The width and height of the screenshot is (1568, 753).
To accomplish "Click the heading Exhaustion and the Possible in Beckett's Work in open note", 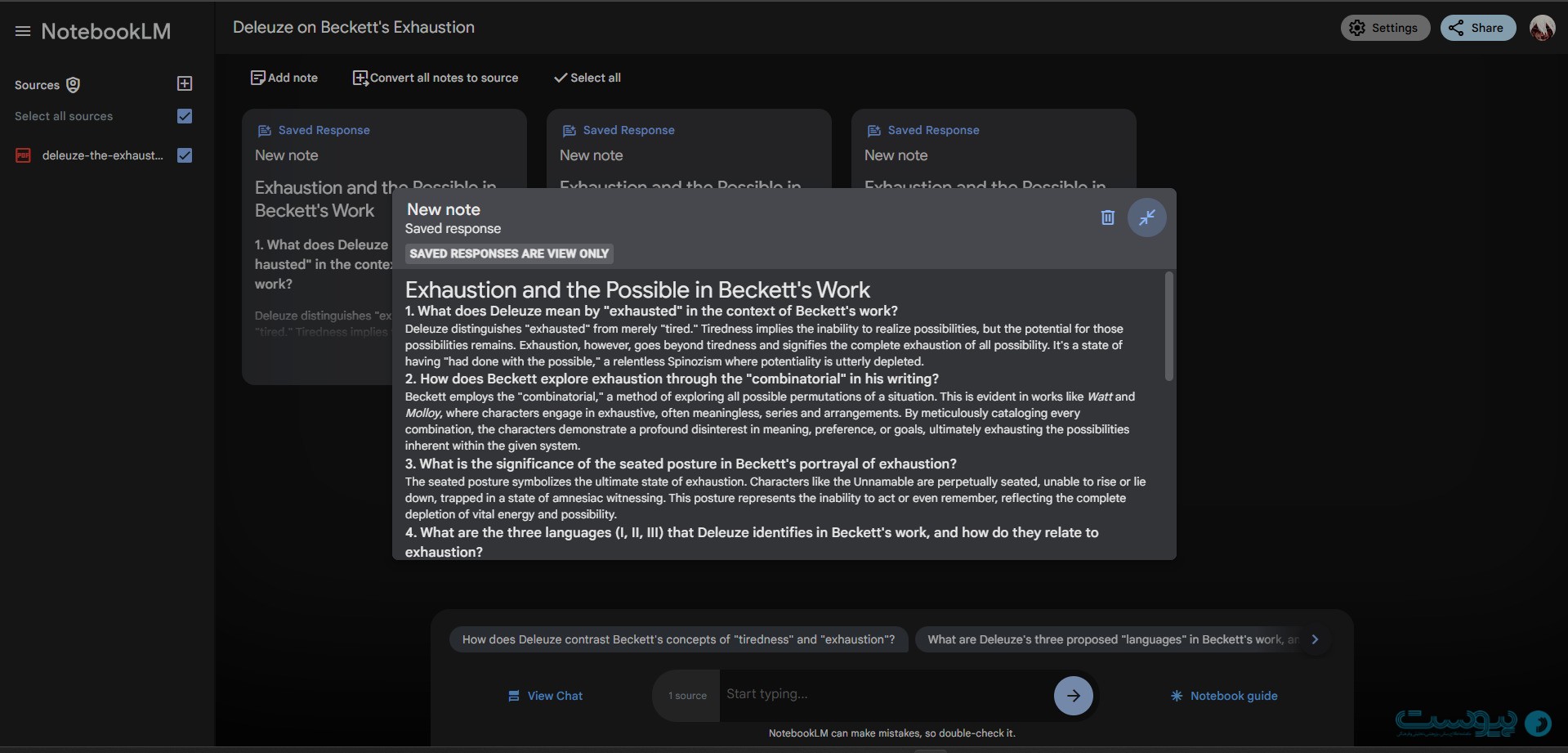I will point(637,289).
